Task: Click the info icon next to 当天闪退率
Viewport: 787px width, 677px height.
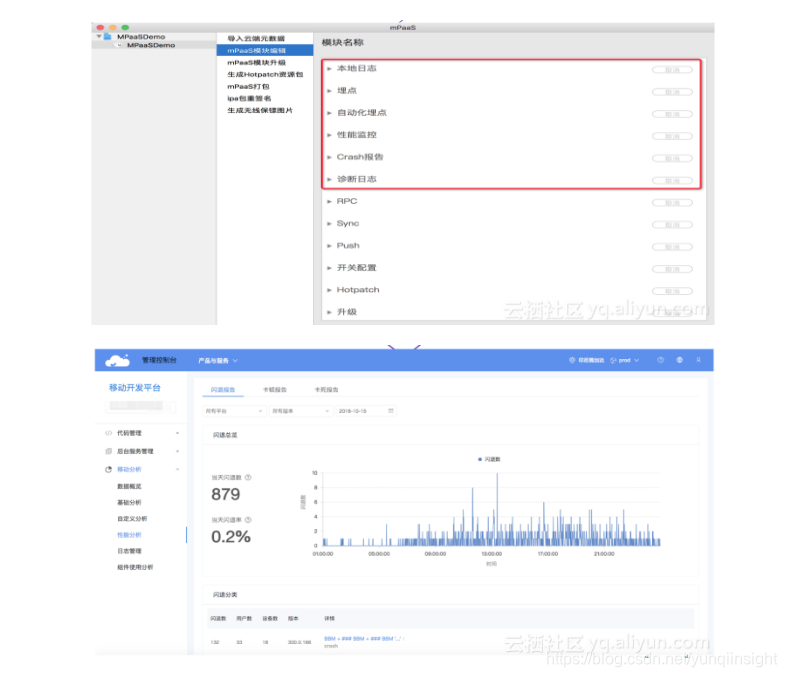Action: [x=248, y=520]
